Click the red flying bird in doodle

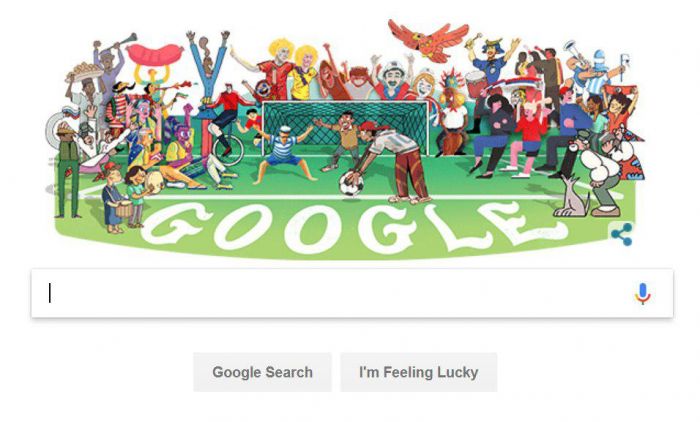coord(428,40)
